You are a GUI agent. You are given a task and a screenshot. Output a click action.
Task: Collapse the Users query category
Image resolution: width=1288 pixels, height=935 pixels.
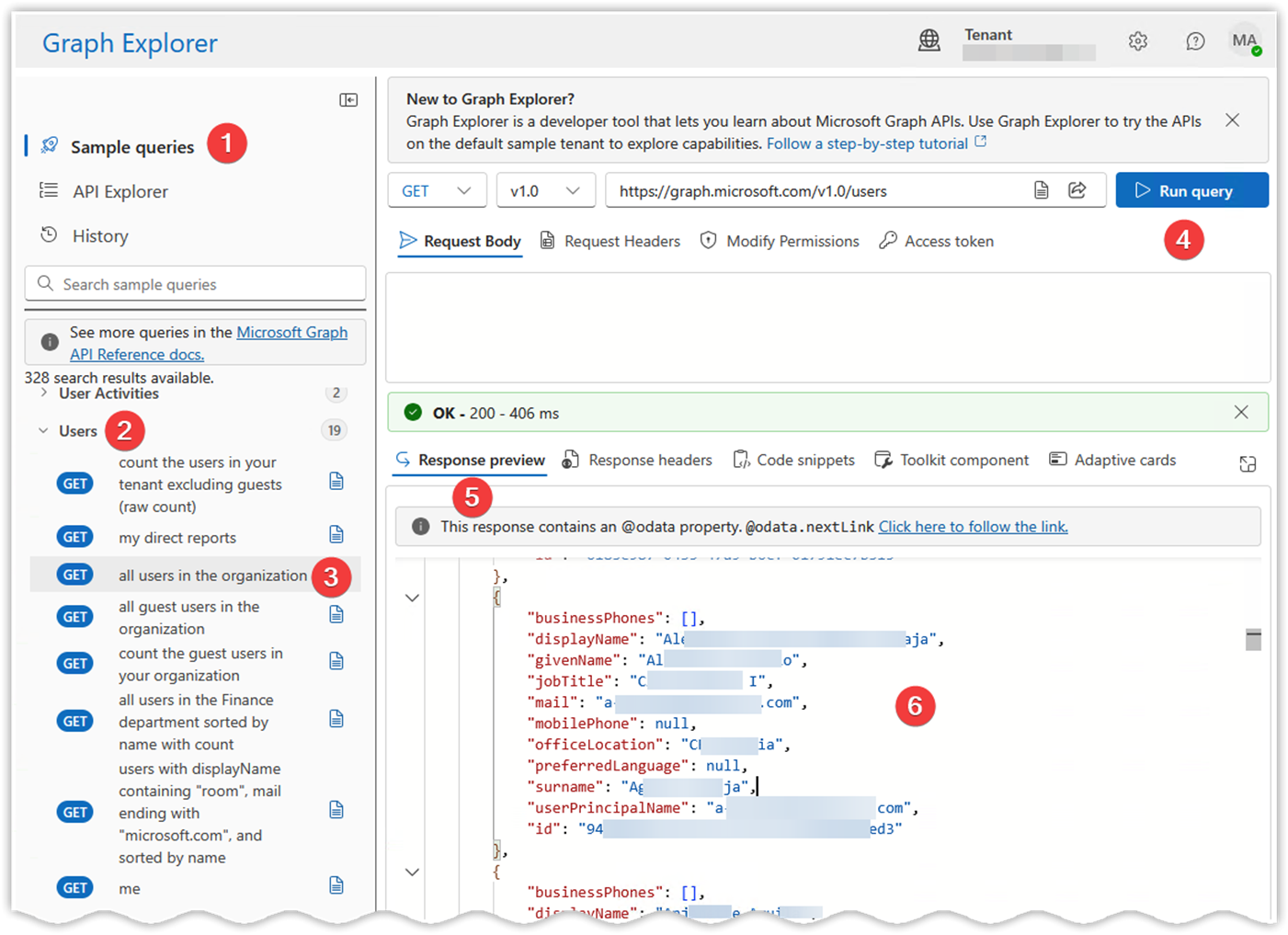42,430
